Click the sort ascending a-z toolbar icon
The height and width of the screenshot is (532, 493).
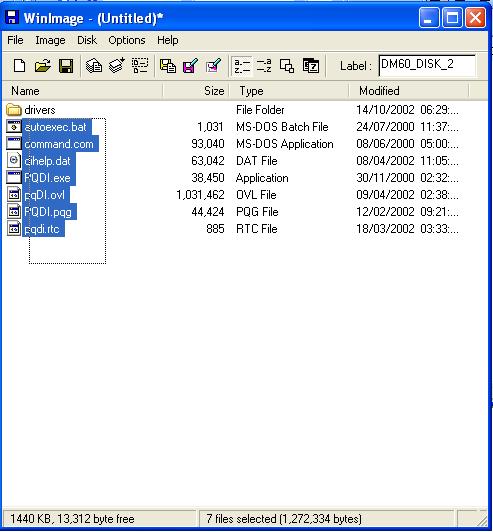tap(242, 65)
